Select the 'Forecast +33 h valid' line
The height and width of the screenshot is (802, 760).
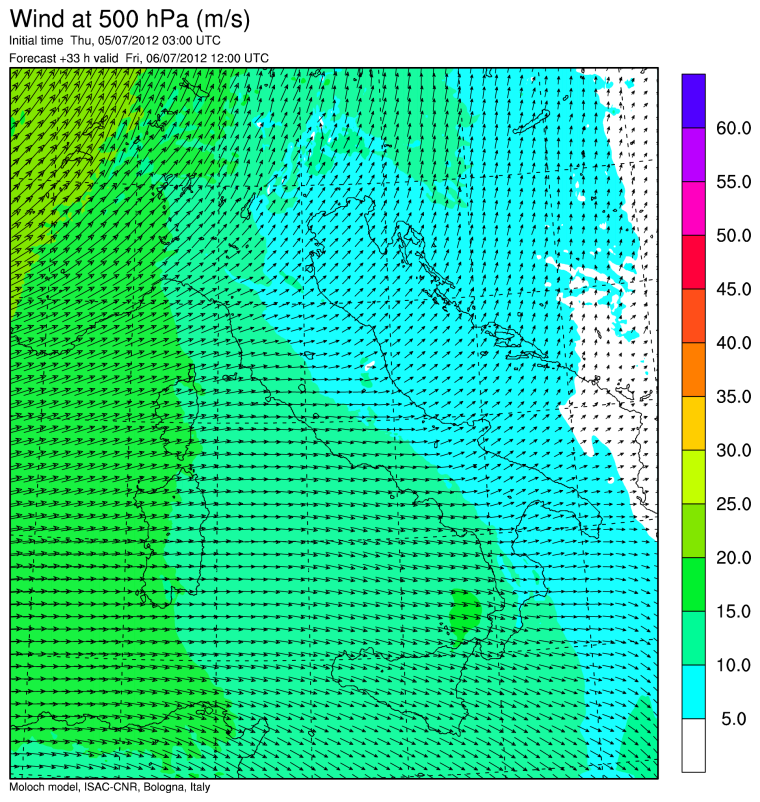click(64, 58)
